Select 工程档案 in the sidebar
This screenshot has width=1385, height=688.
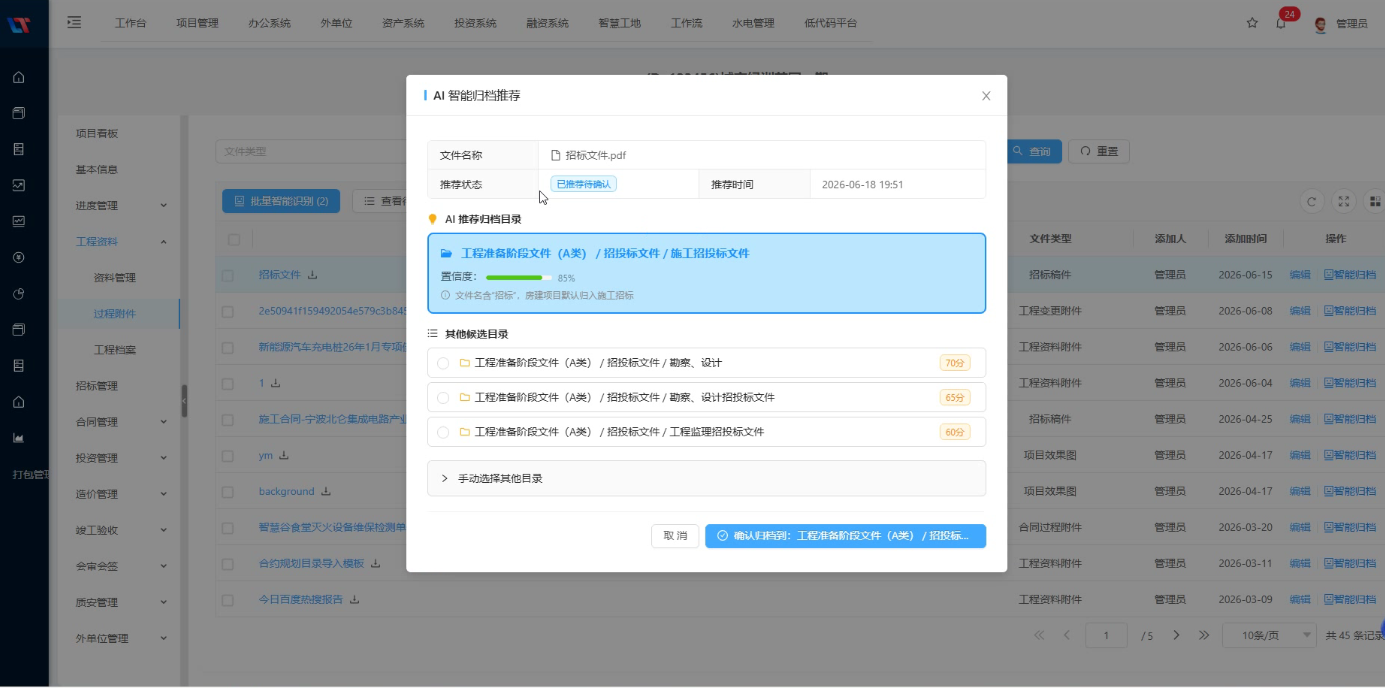point(114,349)
